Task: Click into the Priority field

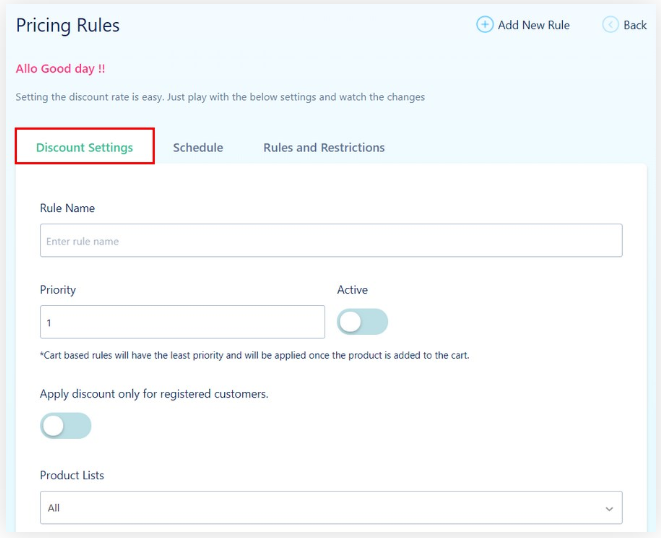Action: click(182, 323)
